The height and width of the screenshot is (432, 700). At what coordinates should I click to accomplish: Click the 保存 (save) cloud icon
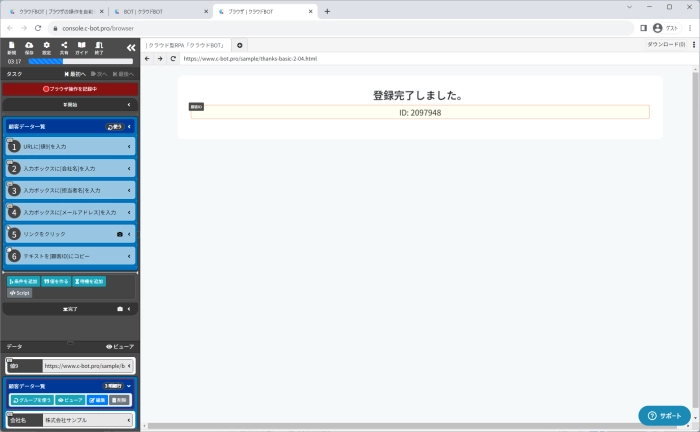click(x=28, y=48)
